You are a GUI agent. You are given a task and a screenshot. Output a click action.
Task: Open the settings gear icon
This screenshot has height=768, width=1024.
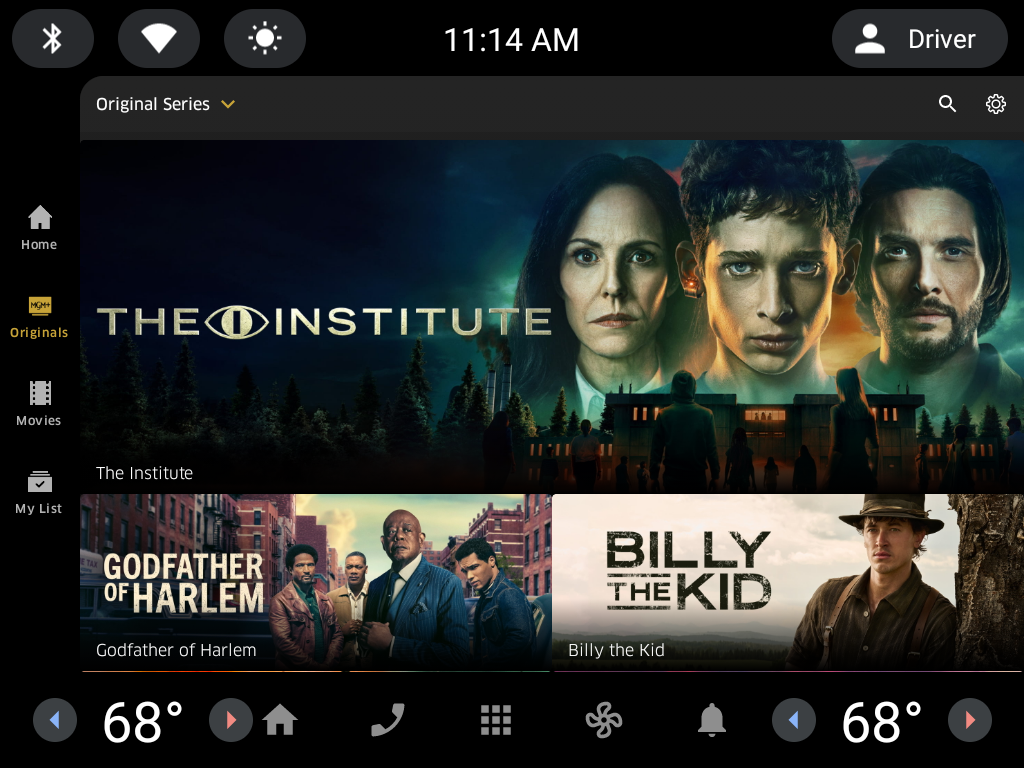(x=995, y=104)
